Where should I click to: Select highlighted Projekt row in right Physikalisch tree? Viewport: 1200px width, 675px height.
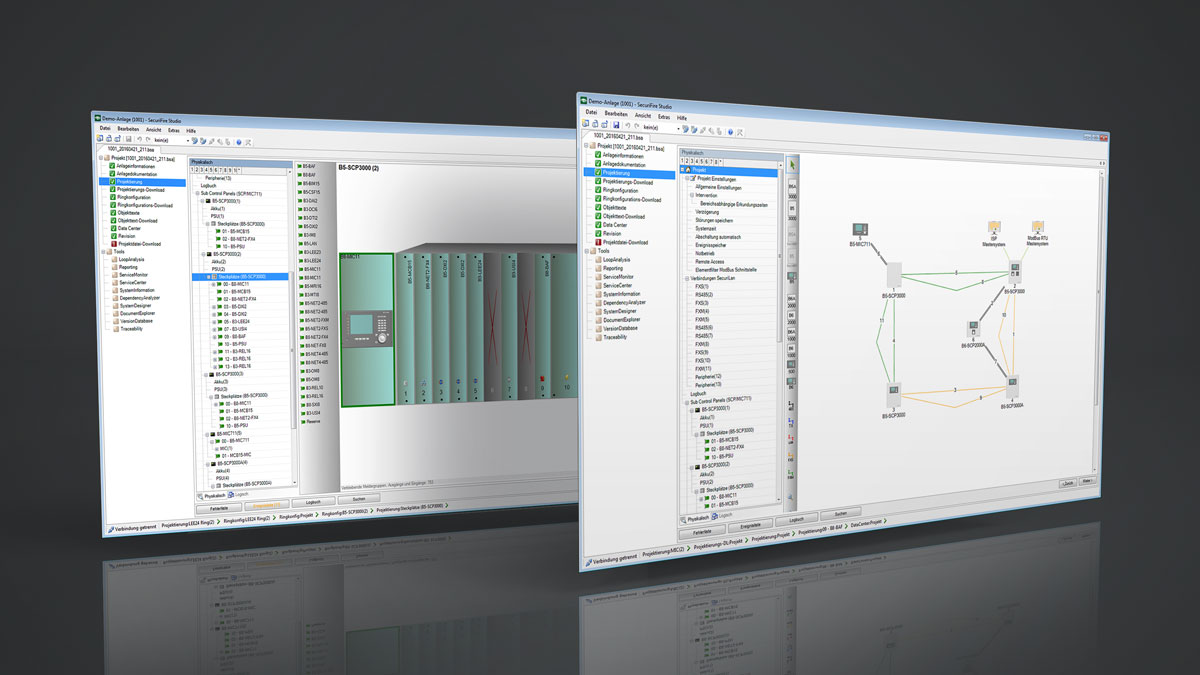[730, 171]
